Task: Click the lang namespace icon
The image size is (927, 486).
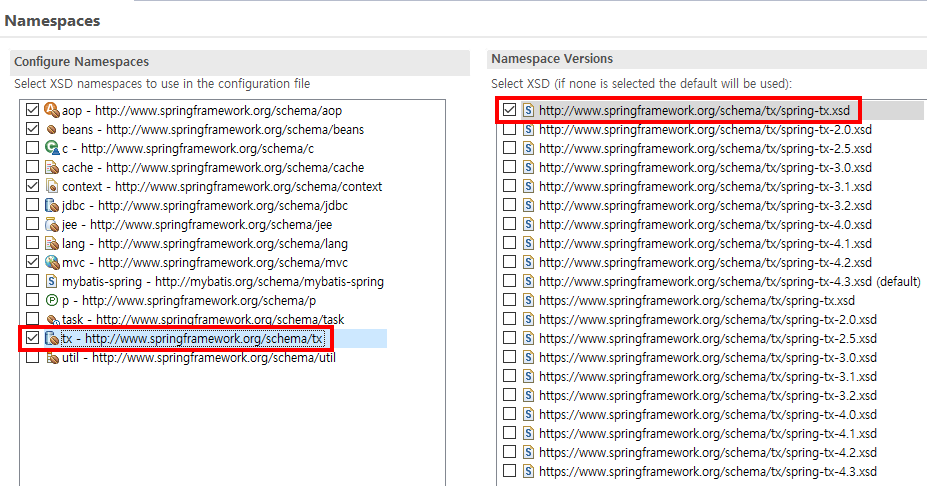Action: pyautogui.click(x=52, y=243)
